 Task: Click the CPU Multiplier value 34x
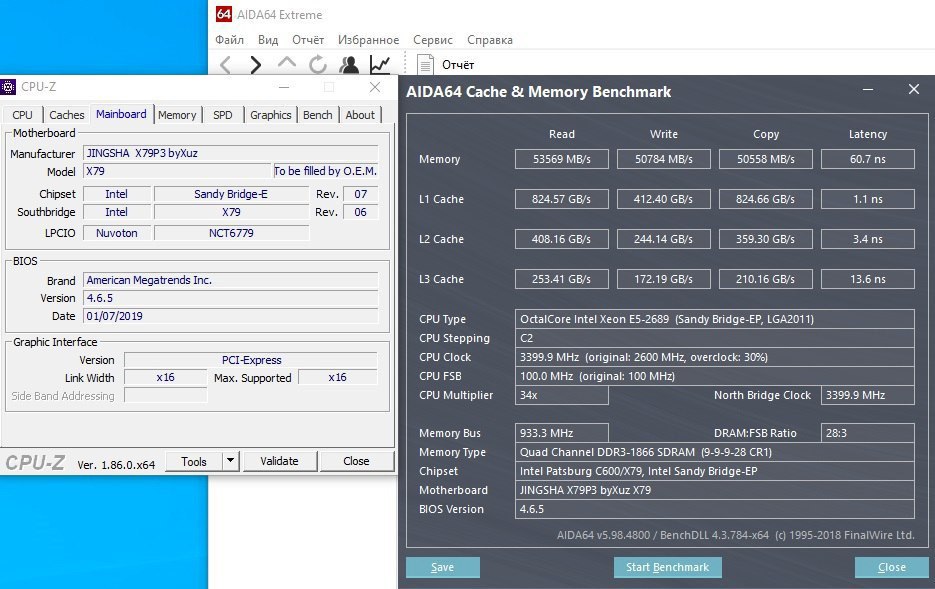point(562,395)
